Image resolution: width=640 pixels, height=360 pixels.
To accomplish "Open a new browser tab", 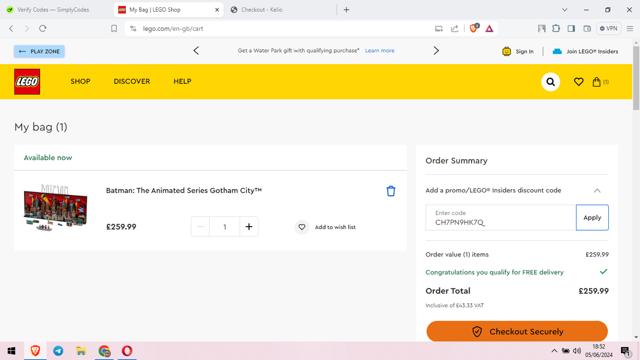I will tap(346, 10).
